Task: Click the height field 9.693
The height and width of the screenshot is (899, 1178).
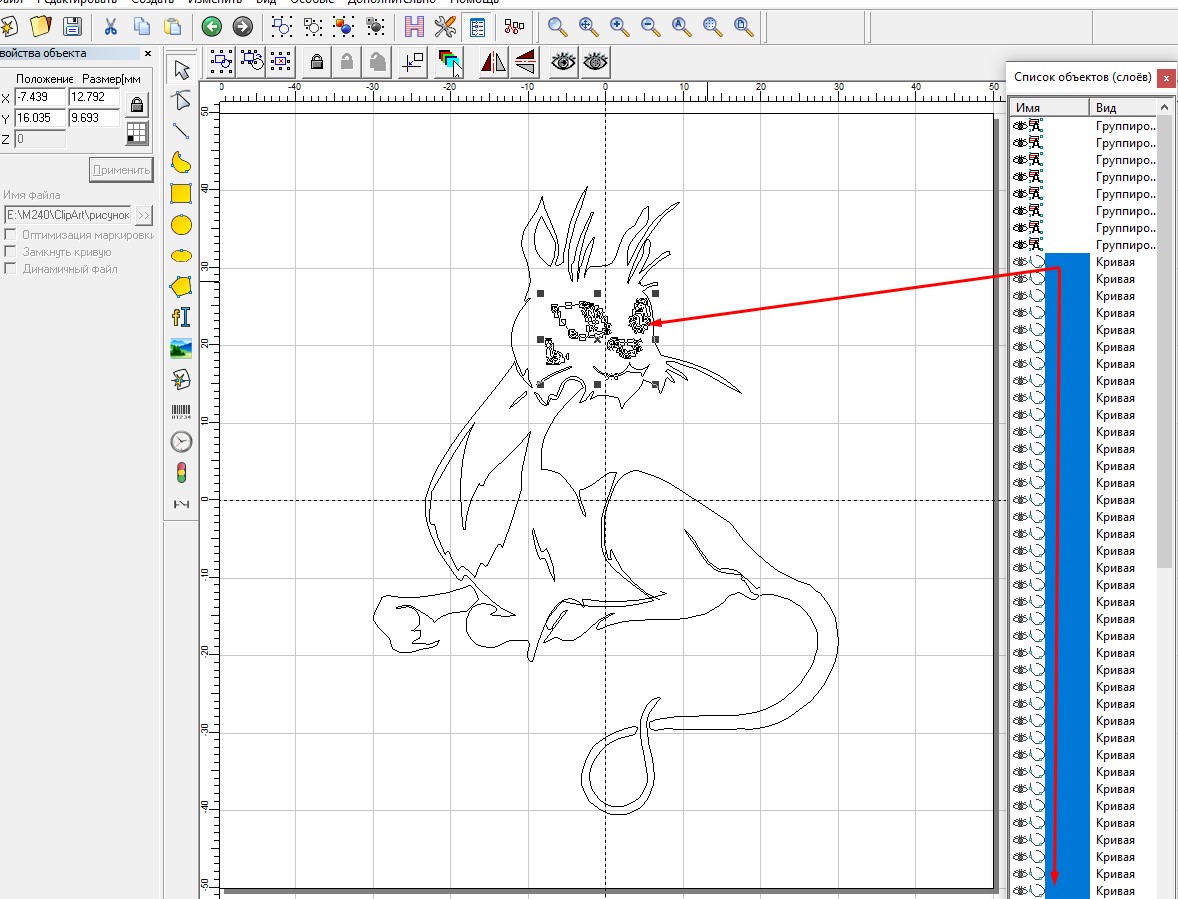Action: coord(94,118)
